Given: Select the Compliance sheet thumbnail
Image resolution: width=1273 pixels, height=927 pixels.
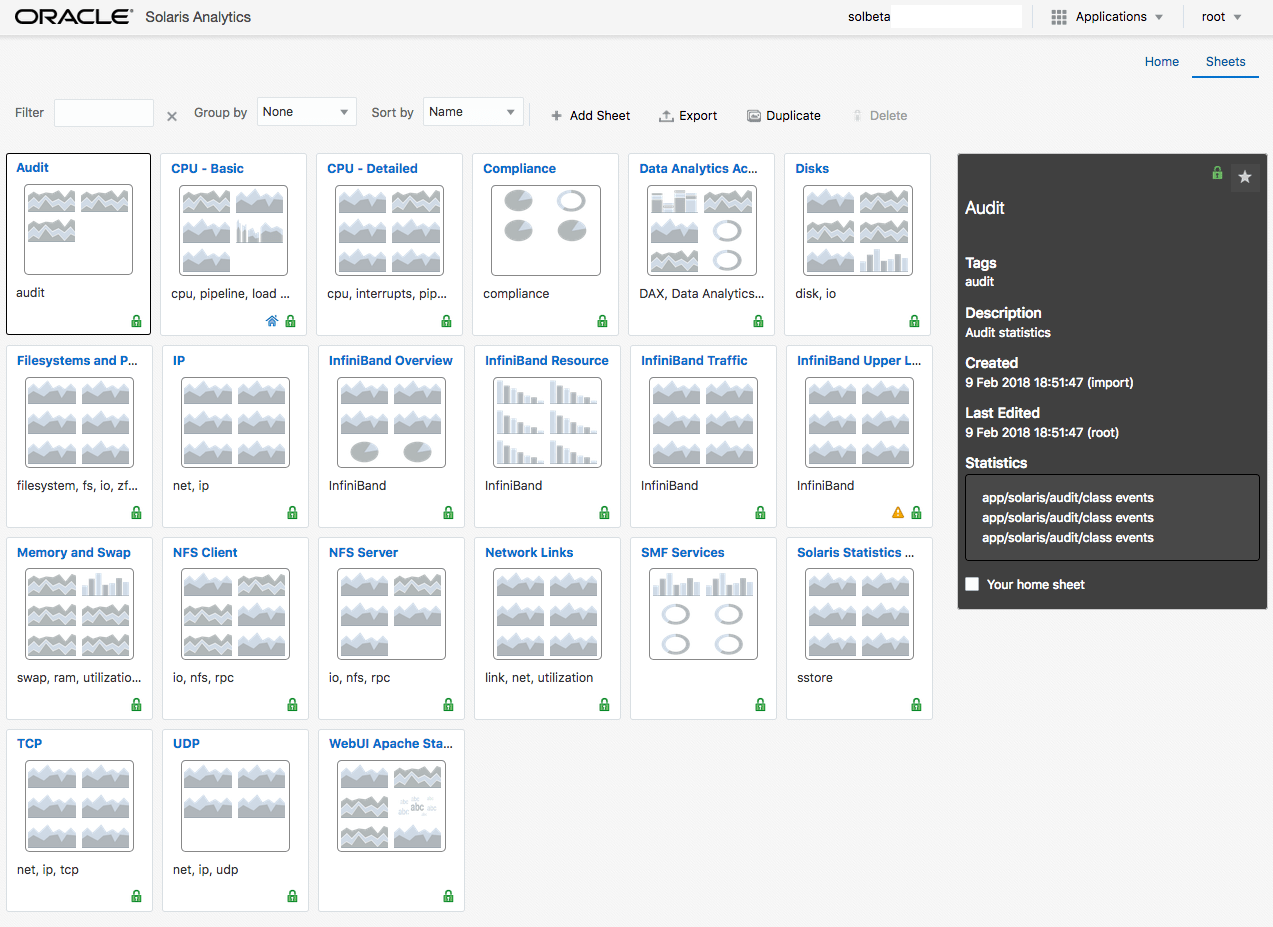Looking at the screenshot, I should 546,230.
